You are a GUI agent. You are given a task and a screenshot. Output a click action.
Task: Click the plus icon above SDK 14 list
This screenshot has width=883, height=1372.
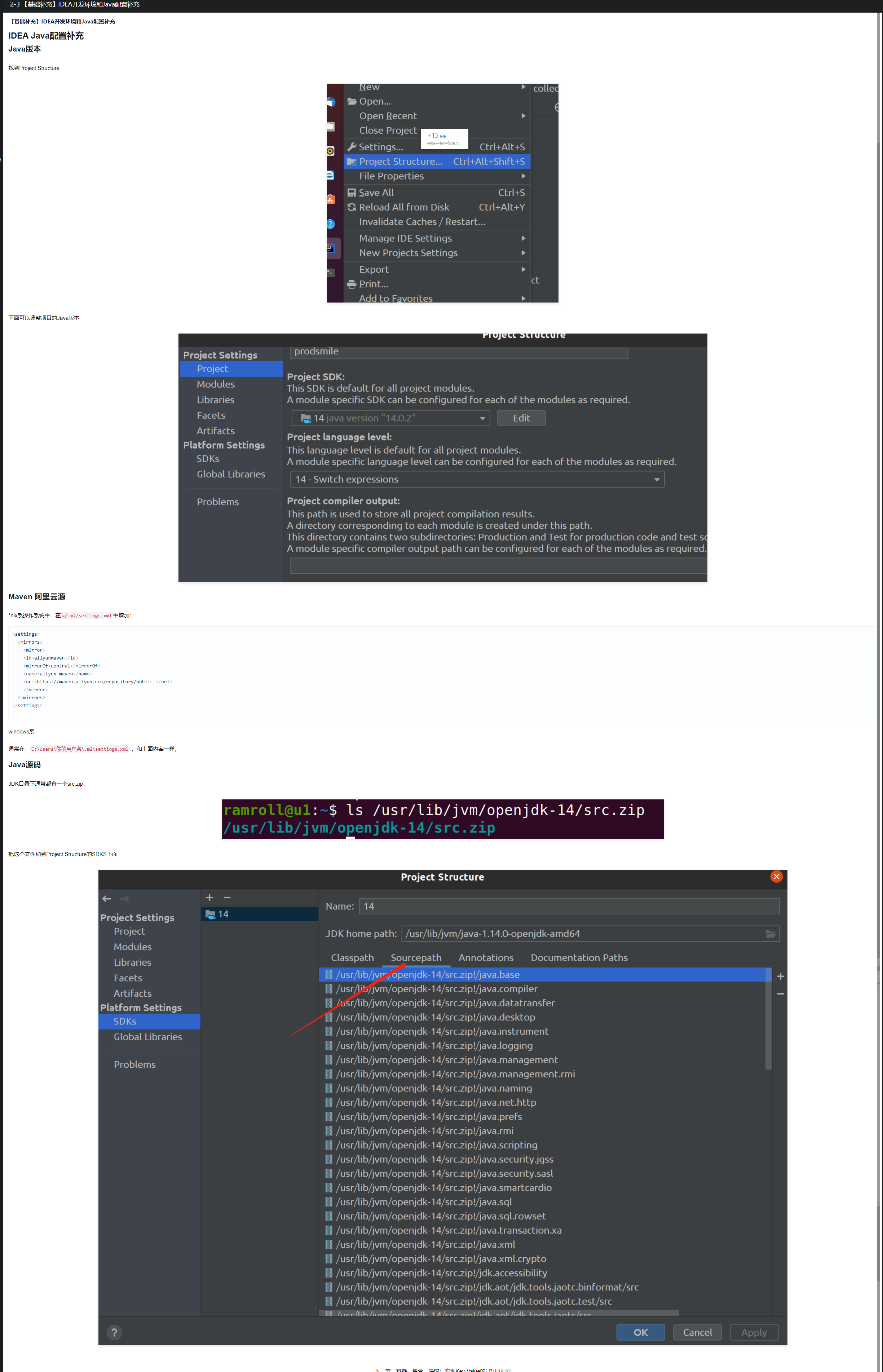coord(209,897)
